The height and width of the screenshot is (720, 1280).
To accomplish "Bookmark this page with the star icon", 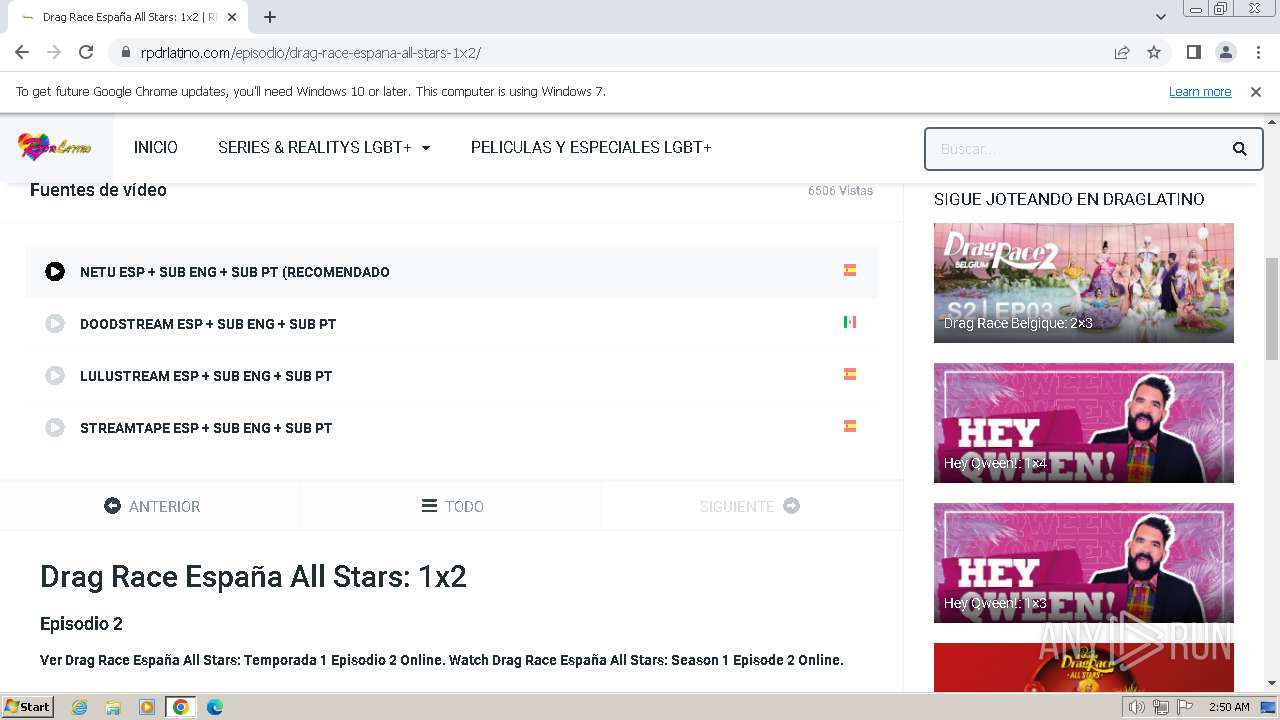I will click(x=1154, y=52).
